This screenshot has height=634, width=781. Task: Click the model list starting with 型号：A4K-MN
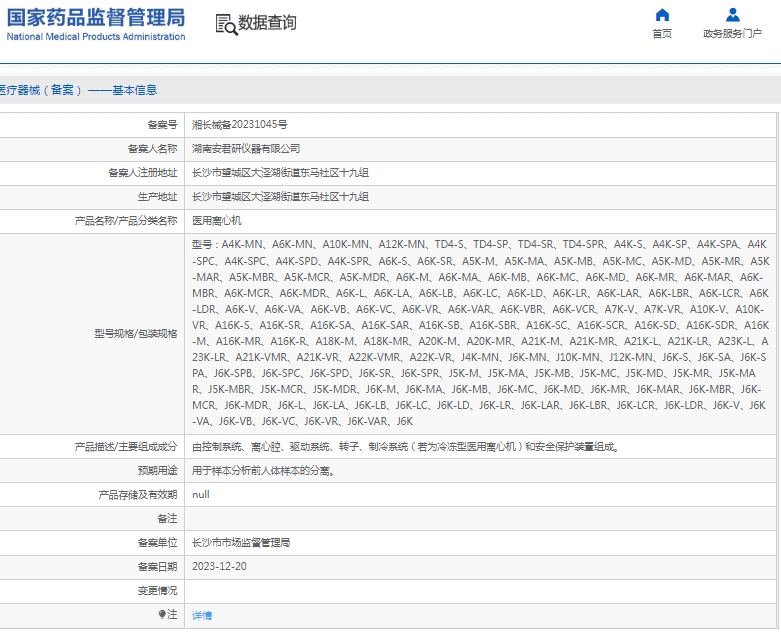tap(481, 333)
